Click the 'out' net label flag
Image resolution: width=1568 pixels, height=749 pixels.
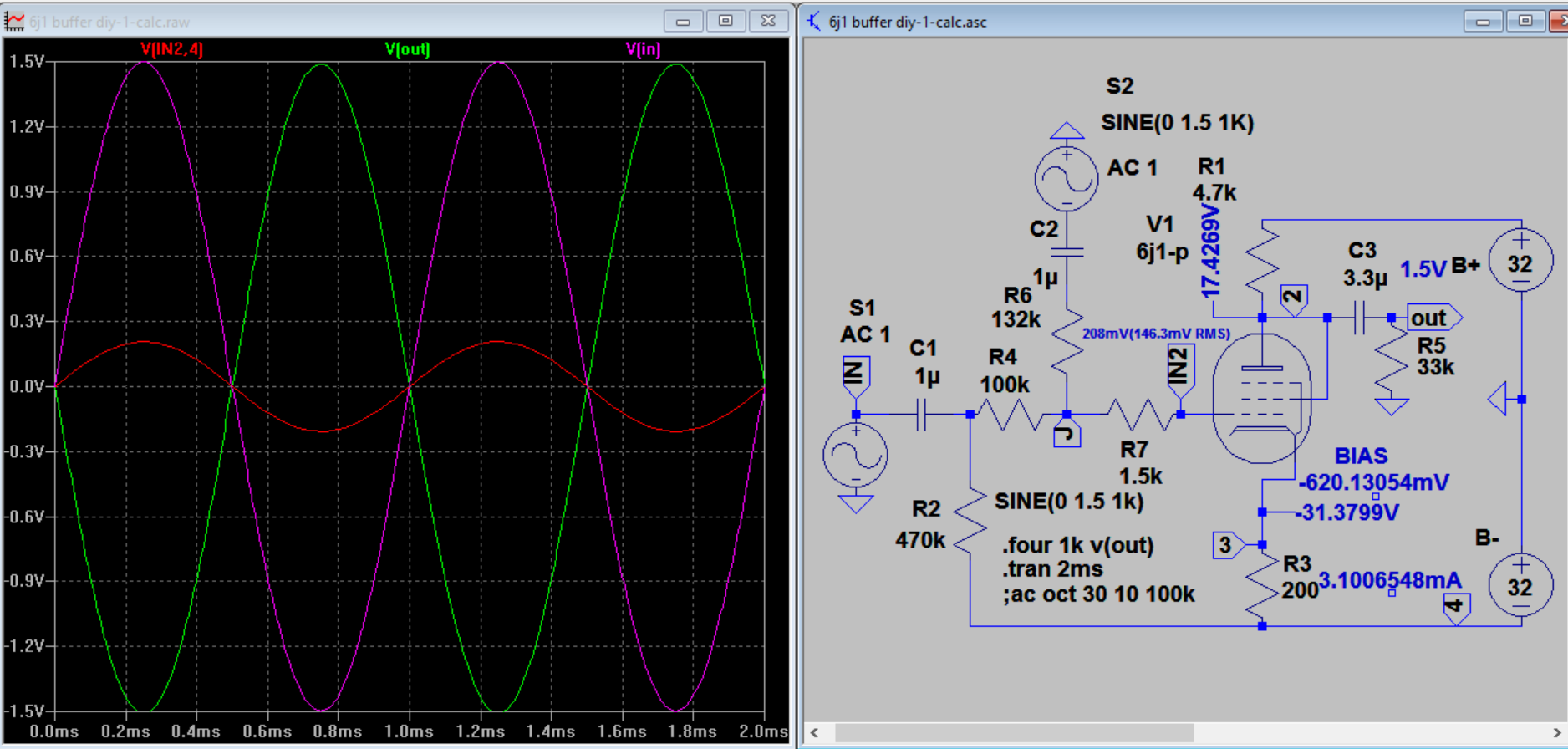pyautogui.click(x=1434, y=318)
